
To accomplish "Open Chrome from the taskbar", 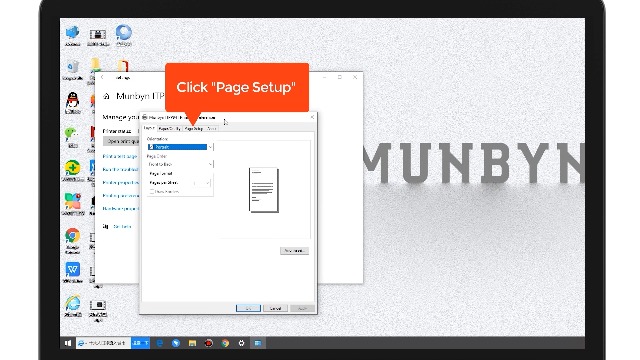I will click(x=225, y=343).
